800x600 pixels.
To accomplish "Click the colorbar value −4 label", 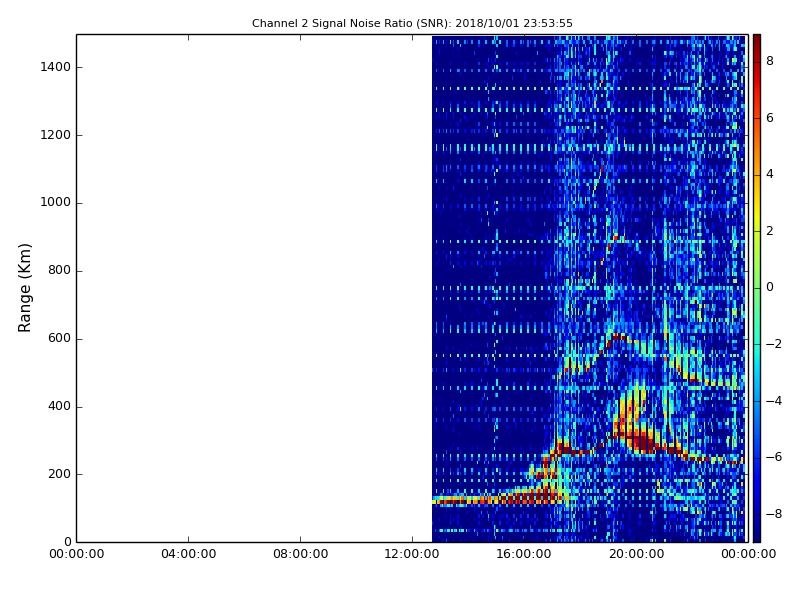I will coord(774,401).
